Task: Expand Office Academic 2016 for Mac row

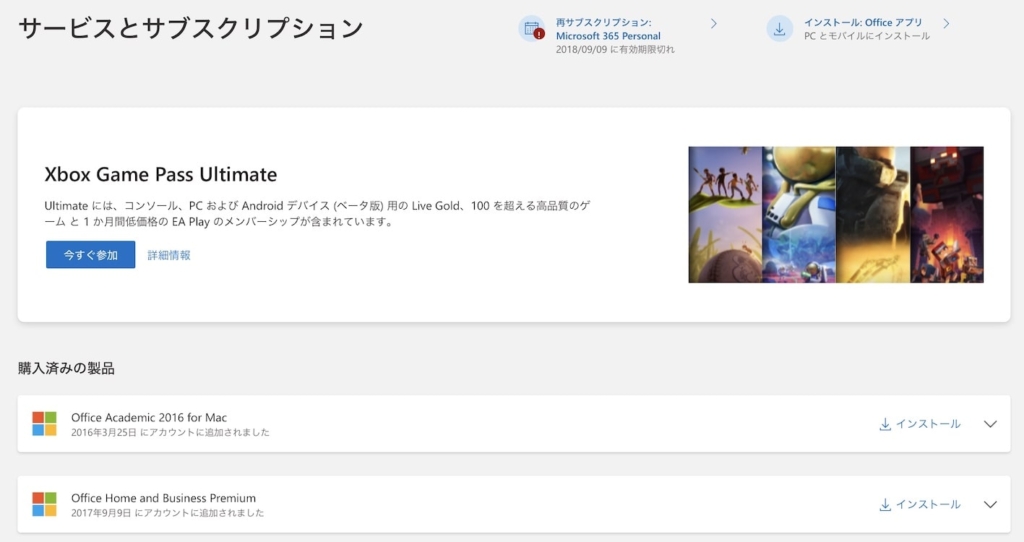Action: tap(990, 424)
